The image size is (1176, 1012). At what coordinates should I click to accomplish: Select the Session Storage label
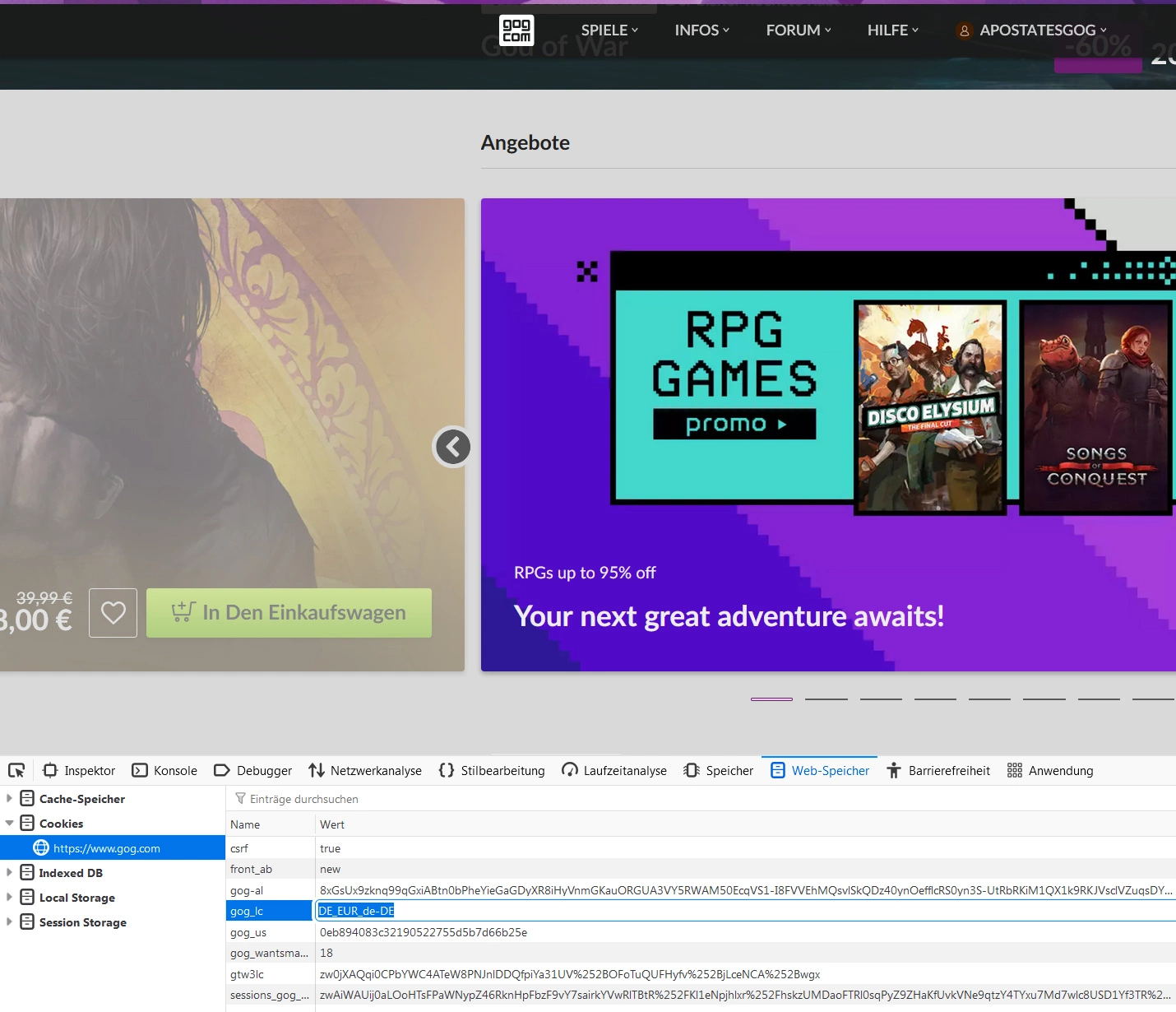(83, 922)
